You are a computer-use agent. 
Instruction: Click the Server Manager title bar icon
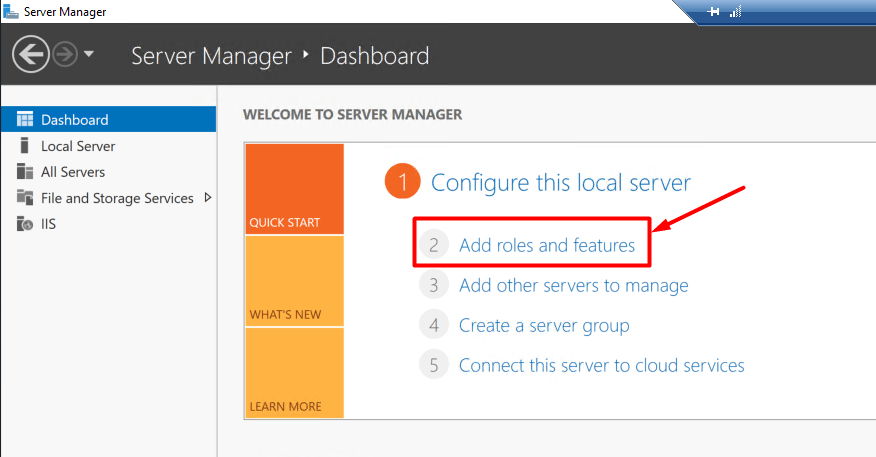tap(11, 11)
